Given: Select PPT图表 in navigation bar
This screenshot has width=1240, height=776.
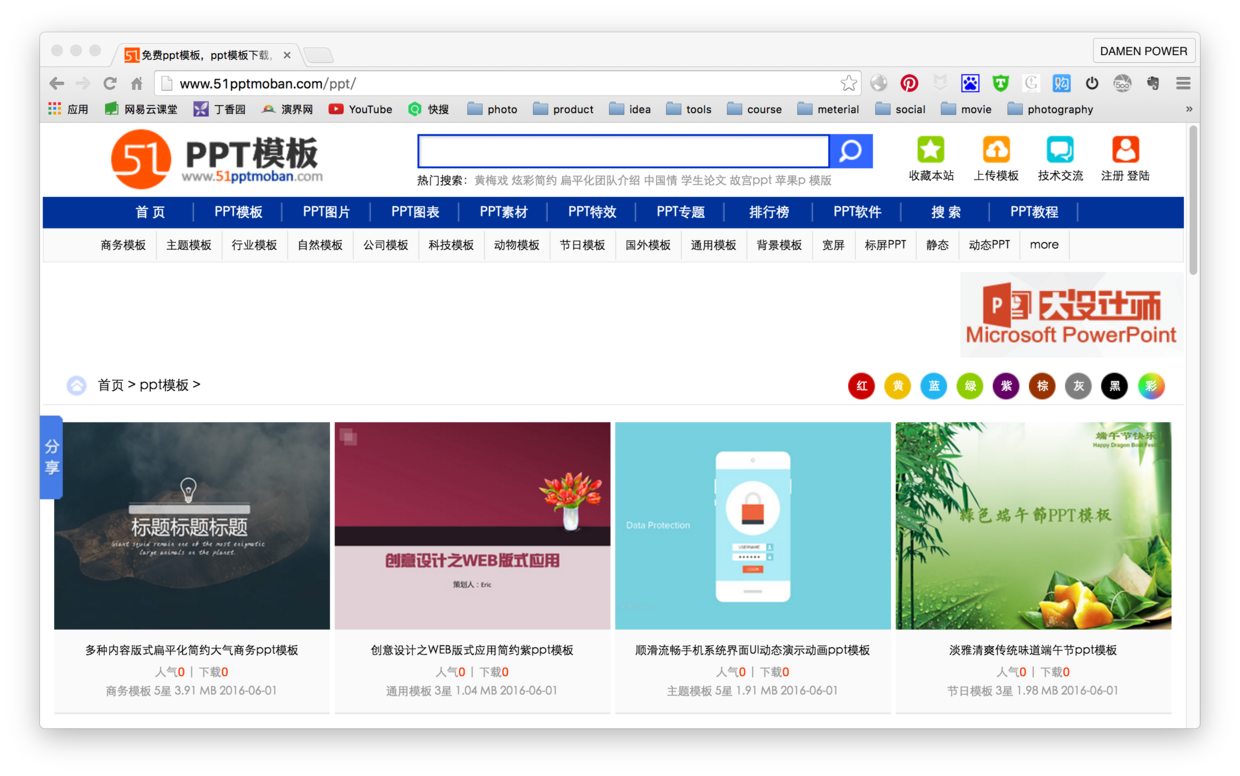Looking at the screenshot, I should coord(415,212).
